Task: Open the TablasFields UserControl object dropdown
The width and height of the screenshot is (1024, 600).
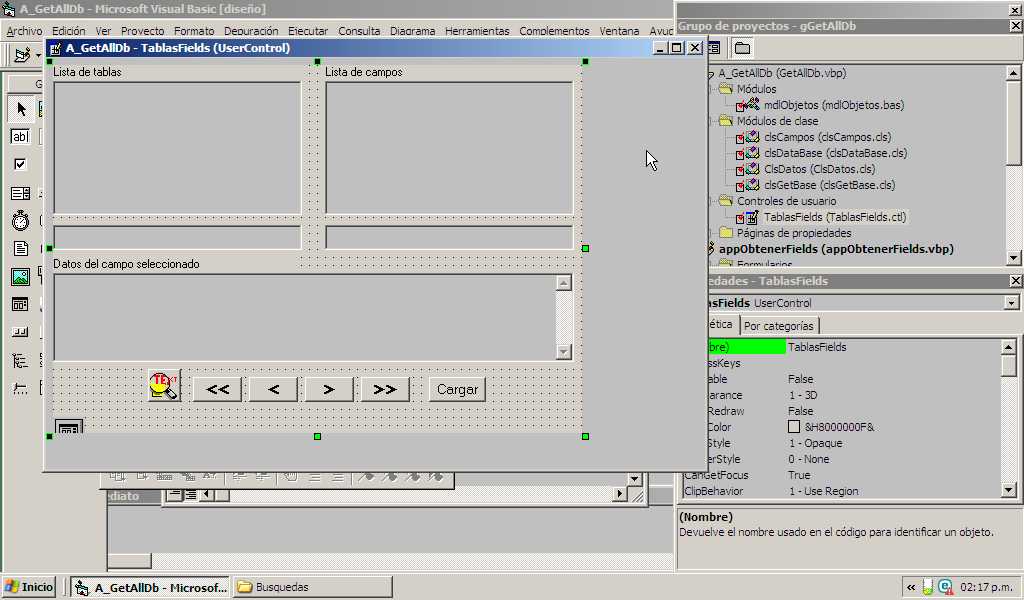Action: (1011, 303)
